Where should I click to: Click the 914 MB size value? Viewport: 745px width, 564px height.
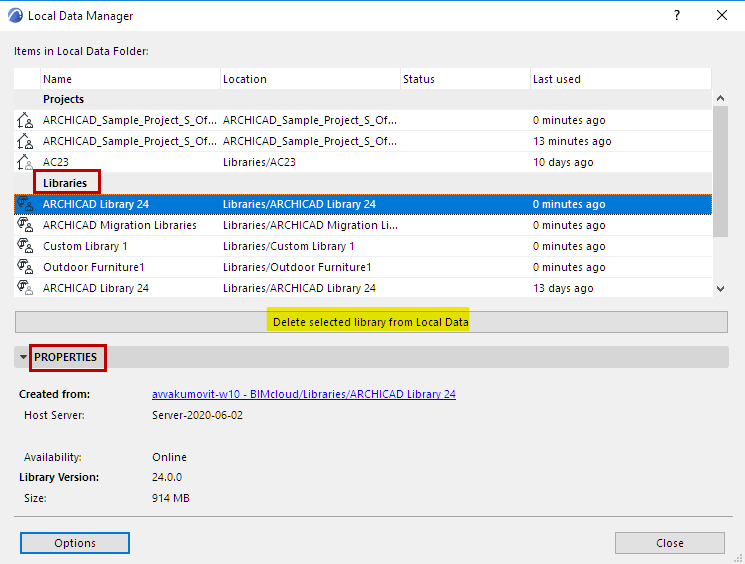(x=171, y=498)
